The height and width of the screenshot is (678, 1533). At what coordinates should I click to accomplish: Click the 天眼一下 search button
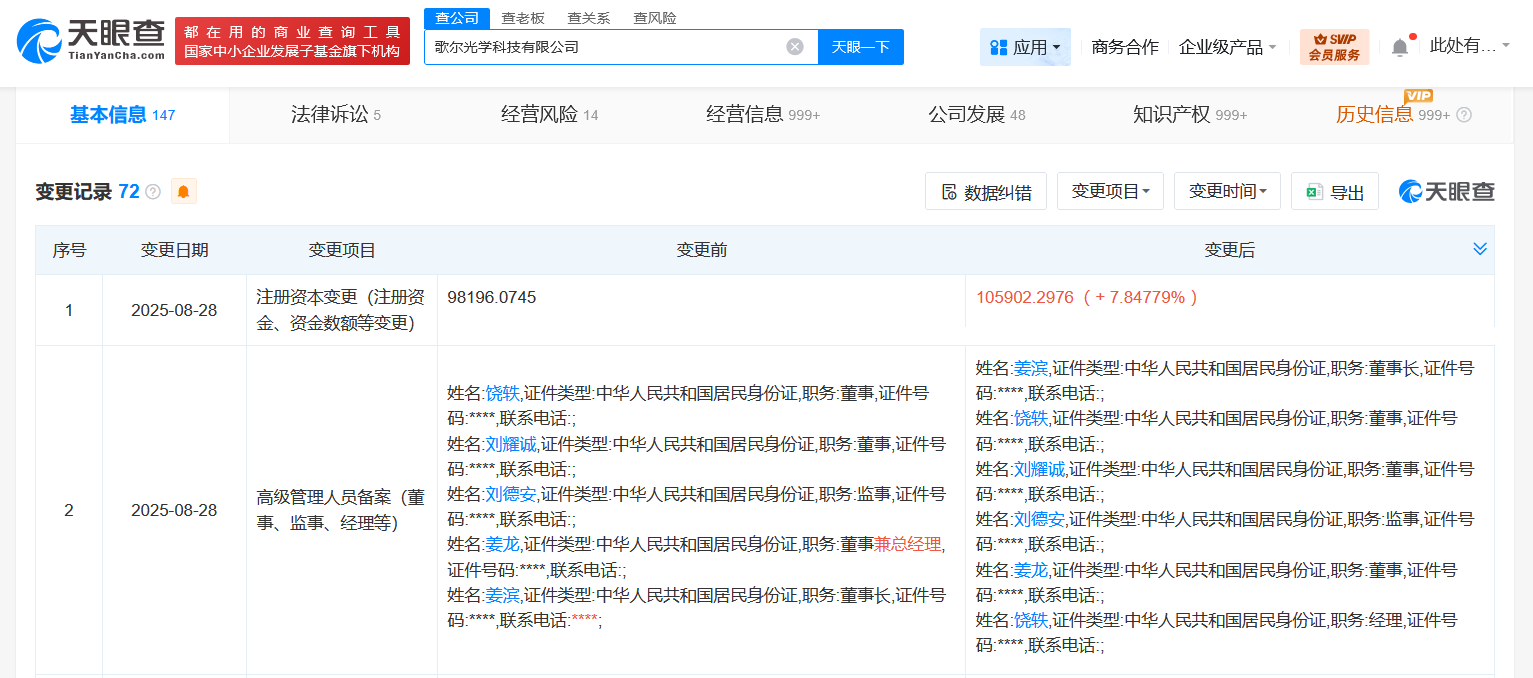pos(861,46)
